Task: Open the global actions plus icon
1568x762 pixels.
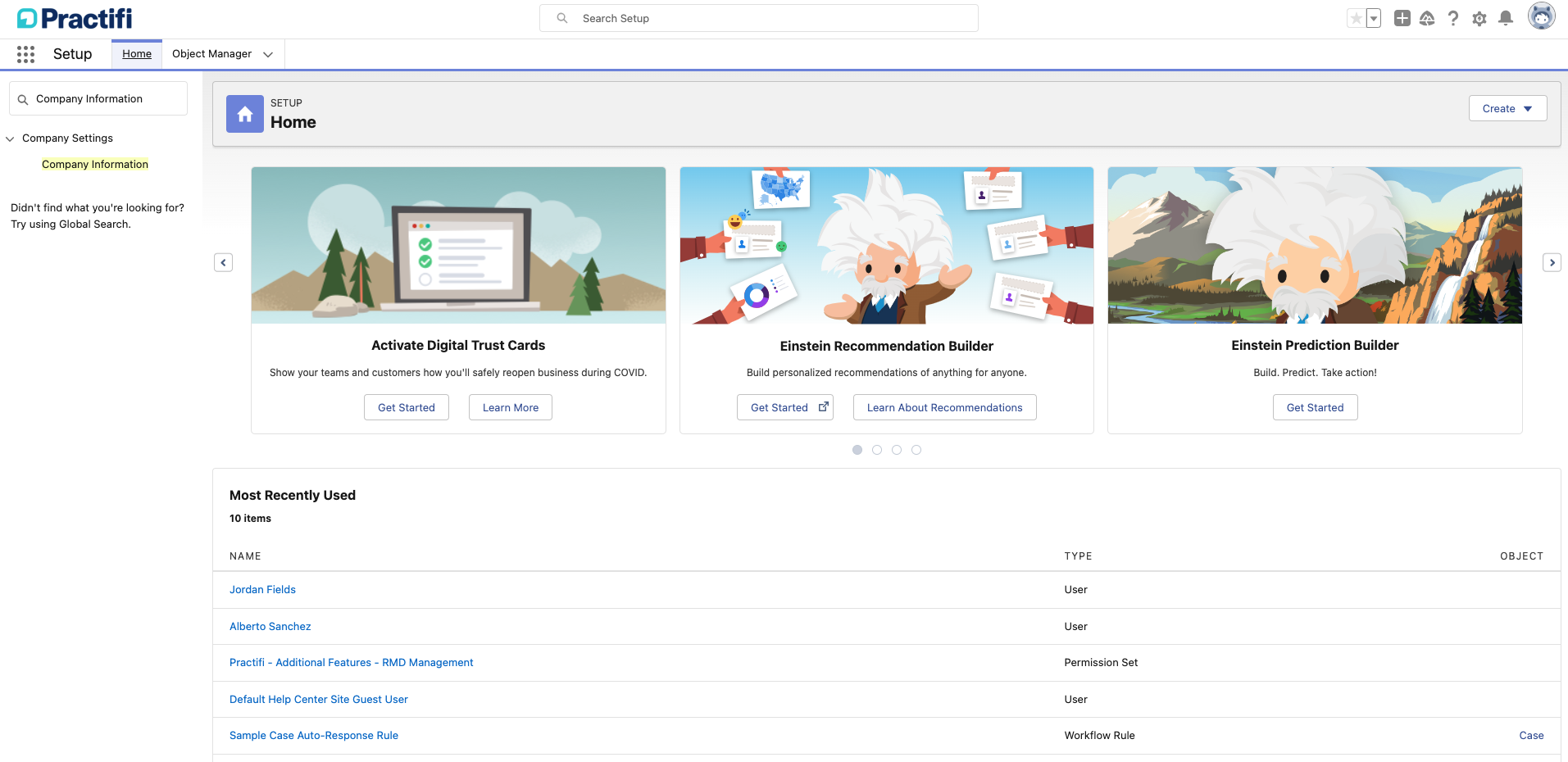Action: click(x=1402, y=18)
